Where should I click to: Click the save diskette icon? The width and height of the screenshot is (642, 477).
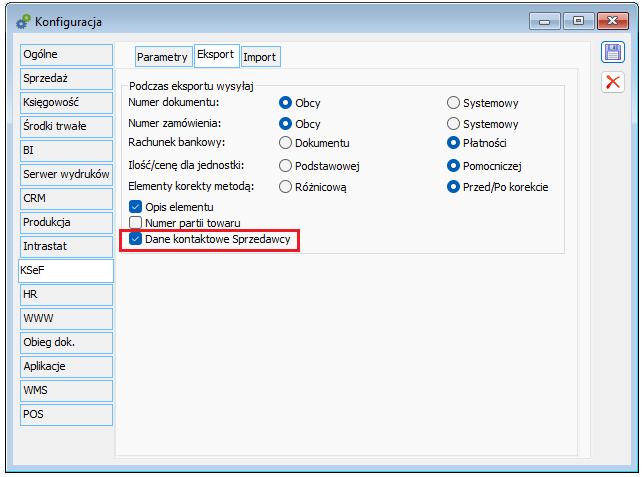pos(612,53)
